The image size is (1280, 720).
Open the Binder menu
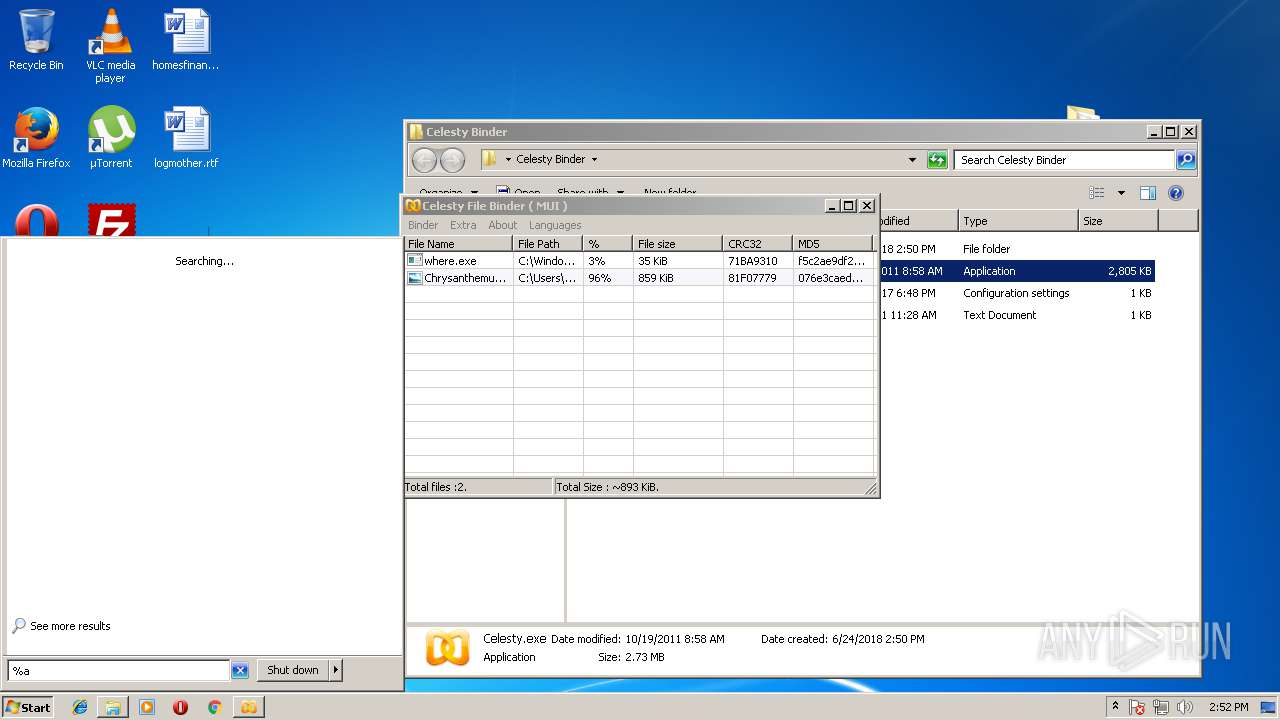pos(423,225)
